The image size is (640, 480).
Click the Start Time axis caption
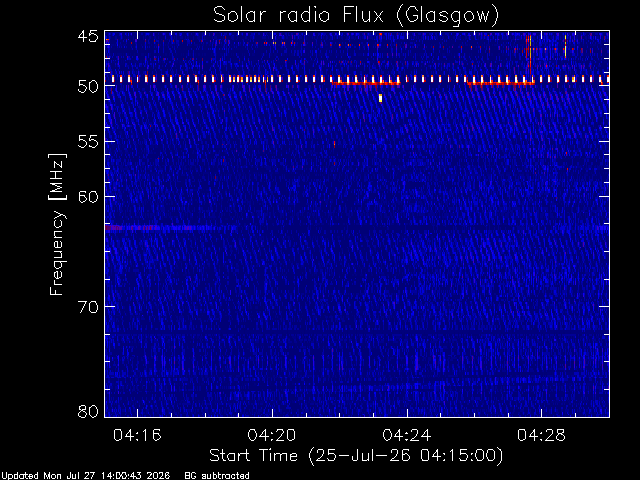click(x=356, y=456)
